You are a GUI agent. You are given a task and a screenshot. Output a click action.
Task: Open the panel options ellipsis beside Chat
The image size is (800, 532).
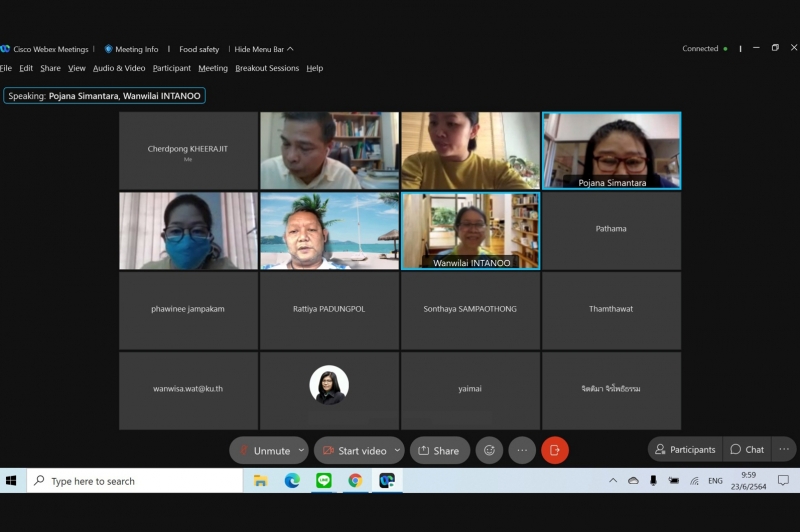[x=784, y=449]
